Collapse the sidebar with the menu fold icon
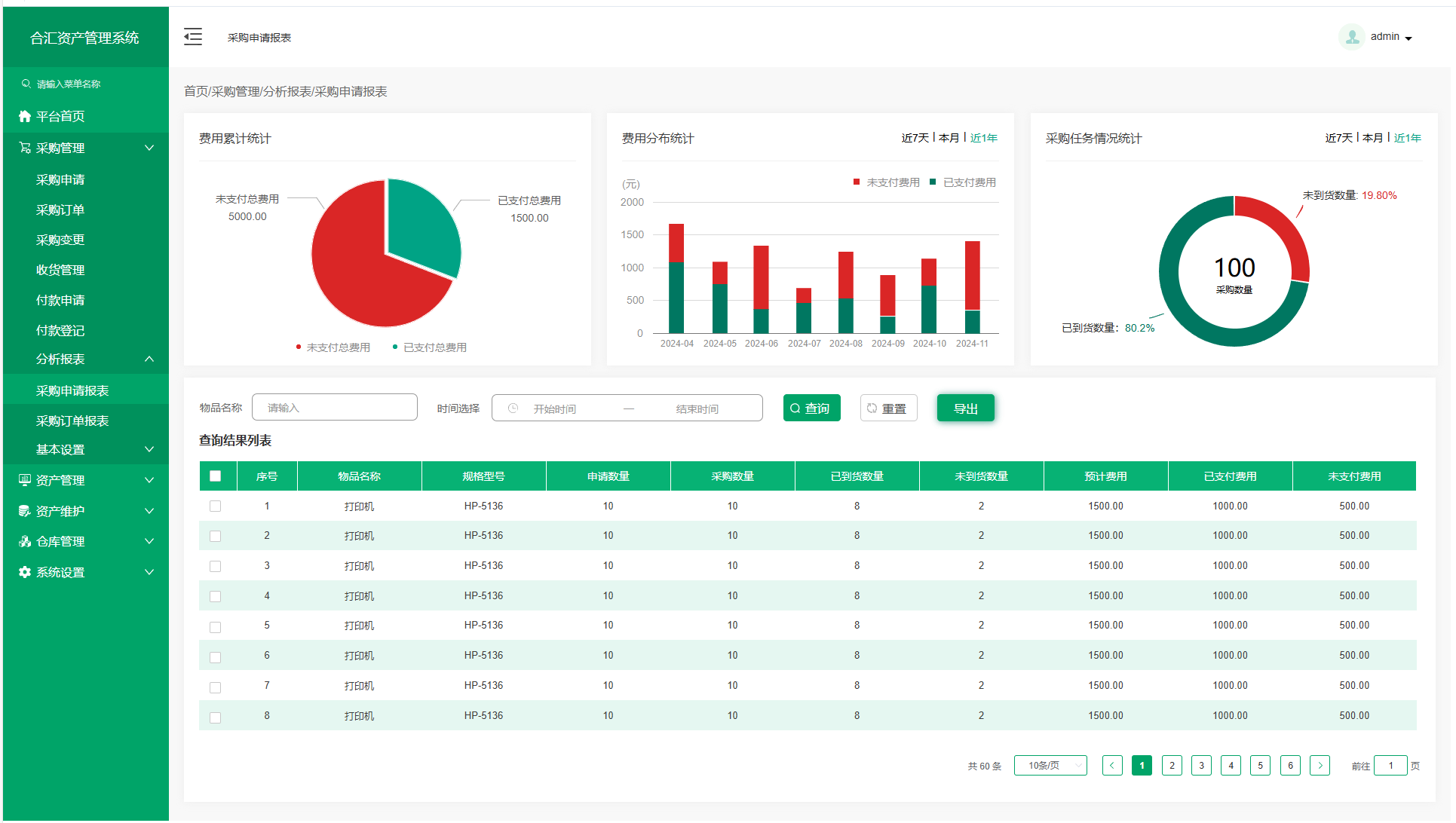 click(x=193, y=37)
